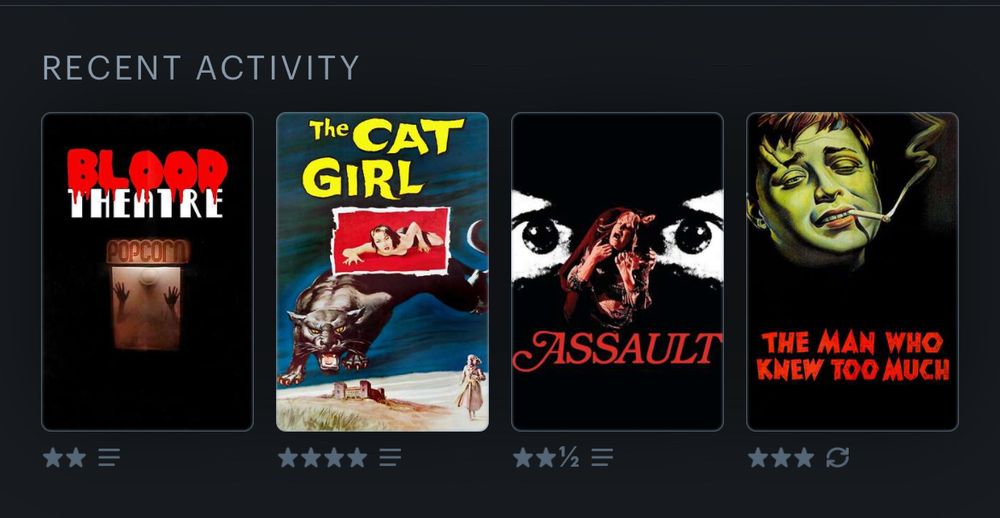Click the three-star rating under The Man Who Knew Too Much
The image size is (1000, 518).
point(781,457)
